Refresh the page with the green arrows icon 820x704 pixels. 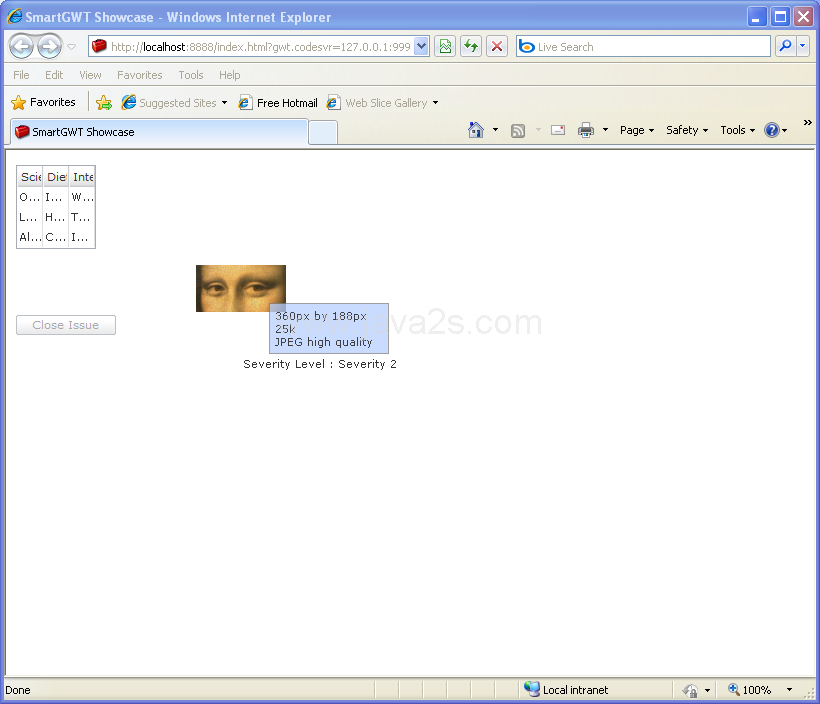pyautogui.click(x=471, y=47)
